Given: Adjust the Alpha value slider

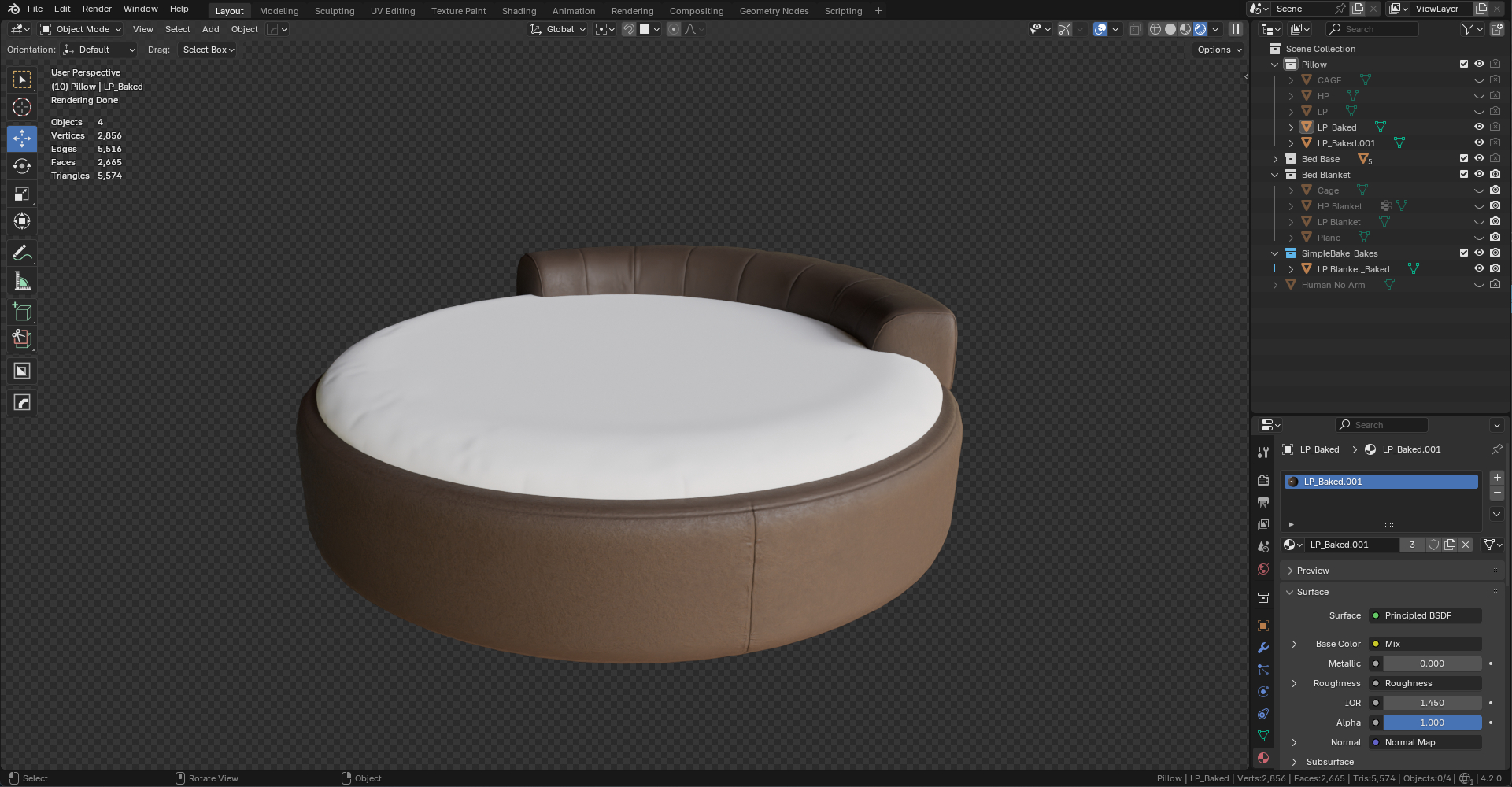Looking at the screenshot, I should coord(1432,722).
